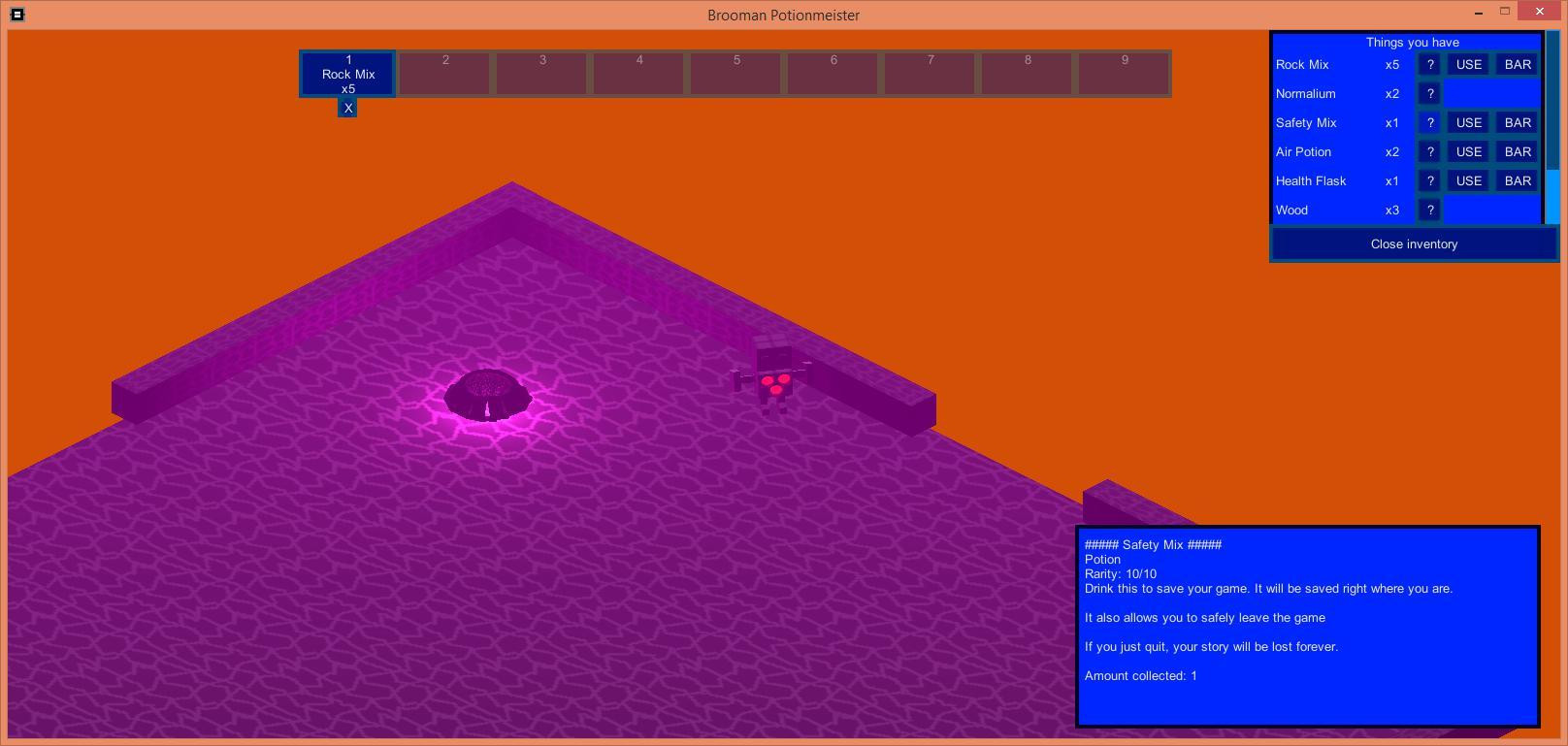Close the inventory panel
This screenshot has height=746, width=1568.
(x=1414, y=244)
